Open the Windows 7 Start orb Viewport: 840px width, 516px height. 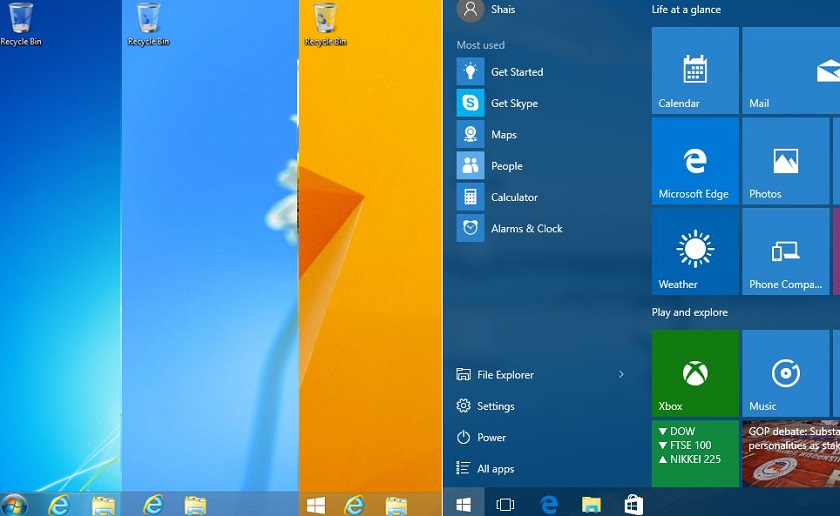(14, 505)
